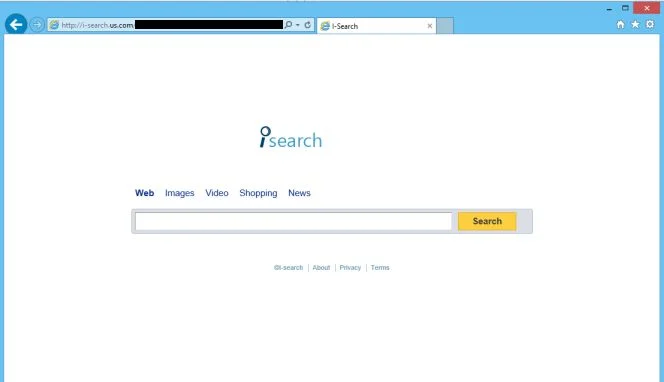664x382 pixels.
Task: Switch to the Video search category
Action: pos(217,193)
